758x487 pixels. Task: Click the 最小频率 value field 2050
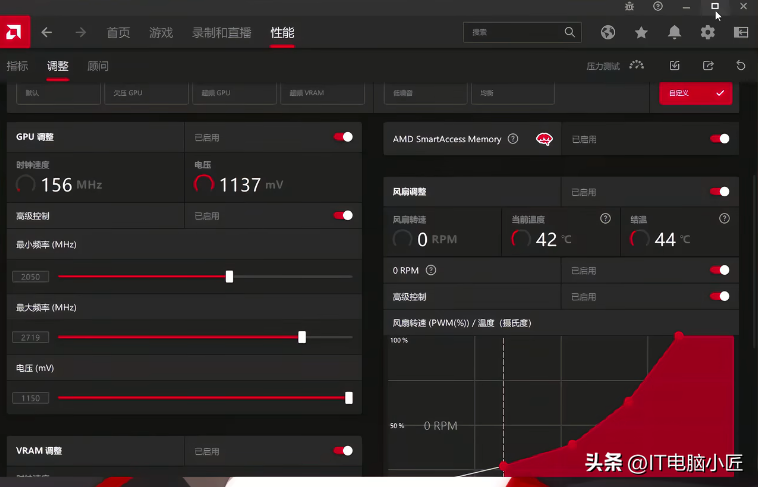[30, 277]
